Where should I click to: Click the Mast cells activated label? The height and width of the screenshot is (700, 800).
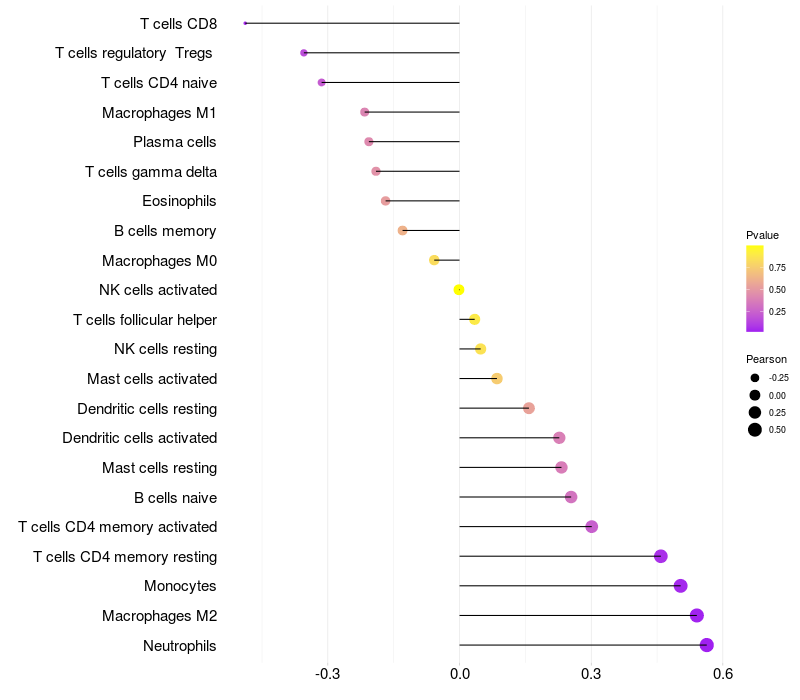click(x=152, y=379)
